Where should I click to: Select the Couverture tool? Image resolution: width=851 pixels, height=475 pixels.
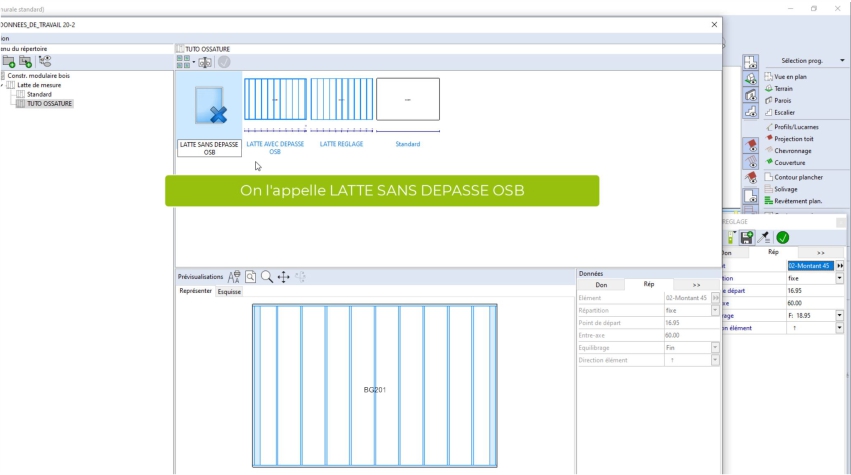[x=789, y=162]
